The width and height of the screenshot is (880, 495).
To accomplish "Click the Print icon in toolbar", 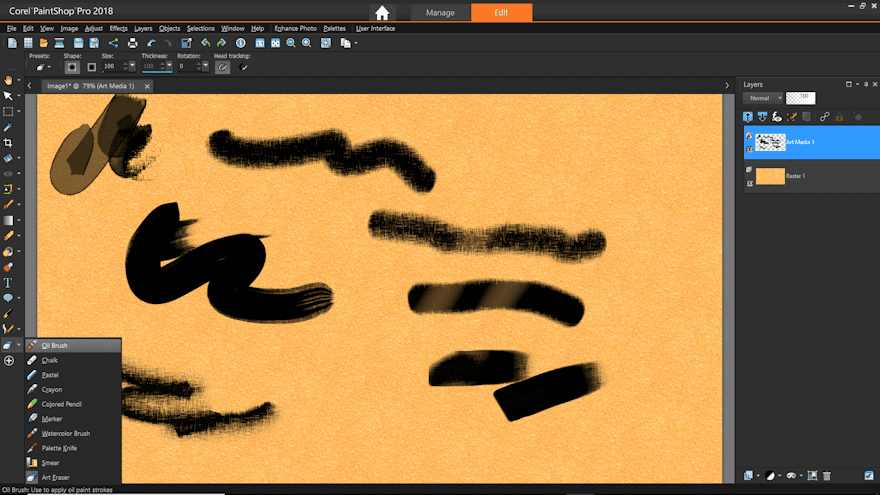I will click(x=132, y=43).
